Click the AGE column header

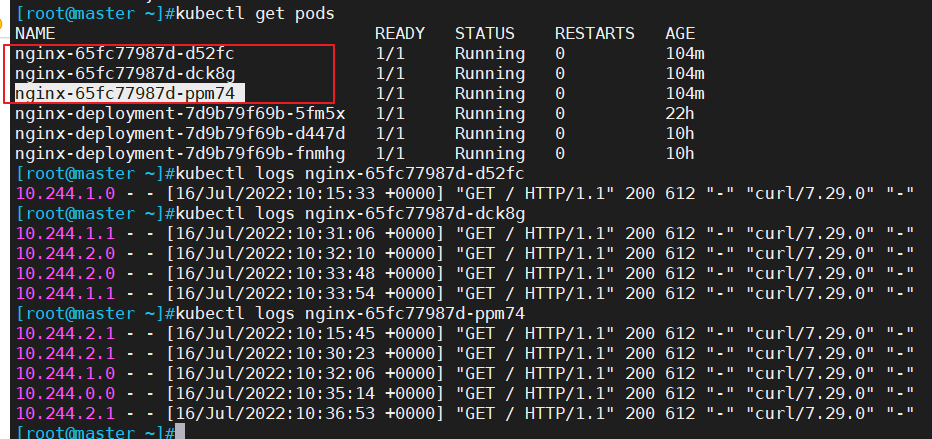coord(680,33)
